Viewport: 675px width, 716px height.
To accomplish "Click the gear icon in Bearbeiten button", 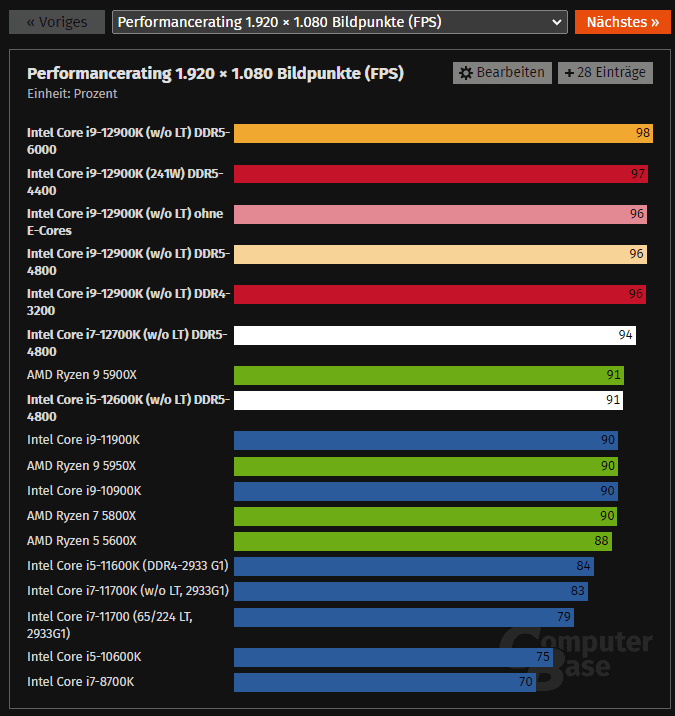I will pyautogui.click(x=465, y=73).
